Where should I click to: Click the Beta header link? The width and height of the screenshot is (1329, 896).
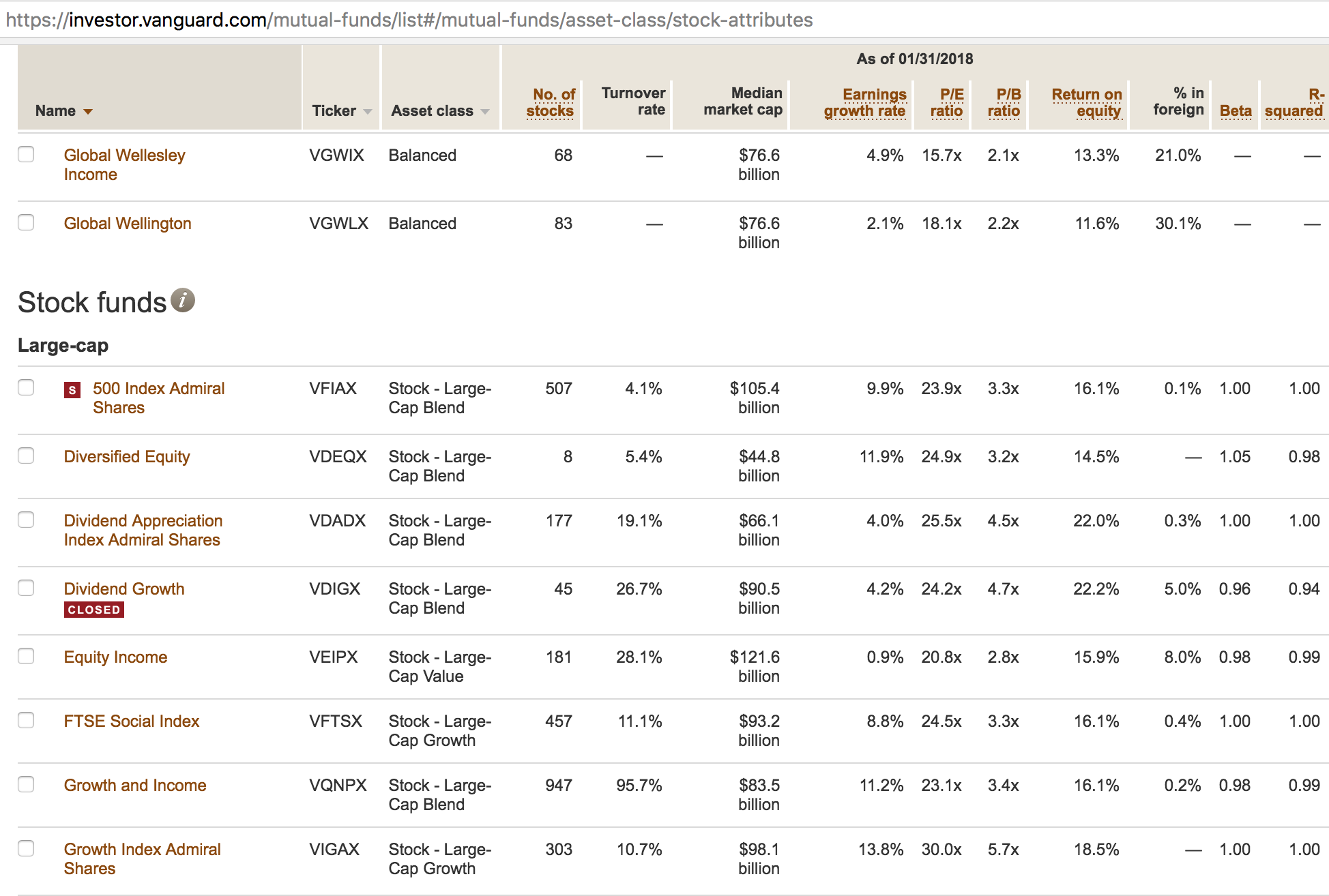[x=1236, y=110]
